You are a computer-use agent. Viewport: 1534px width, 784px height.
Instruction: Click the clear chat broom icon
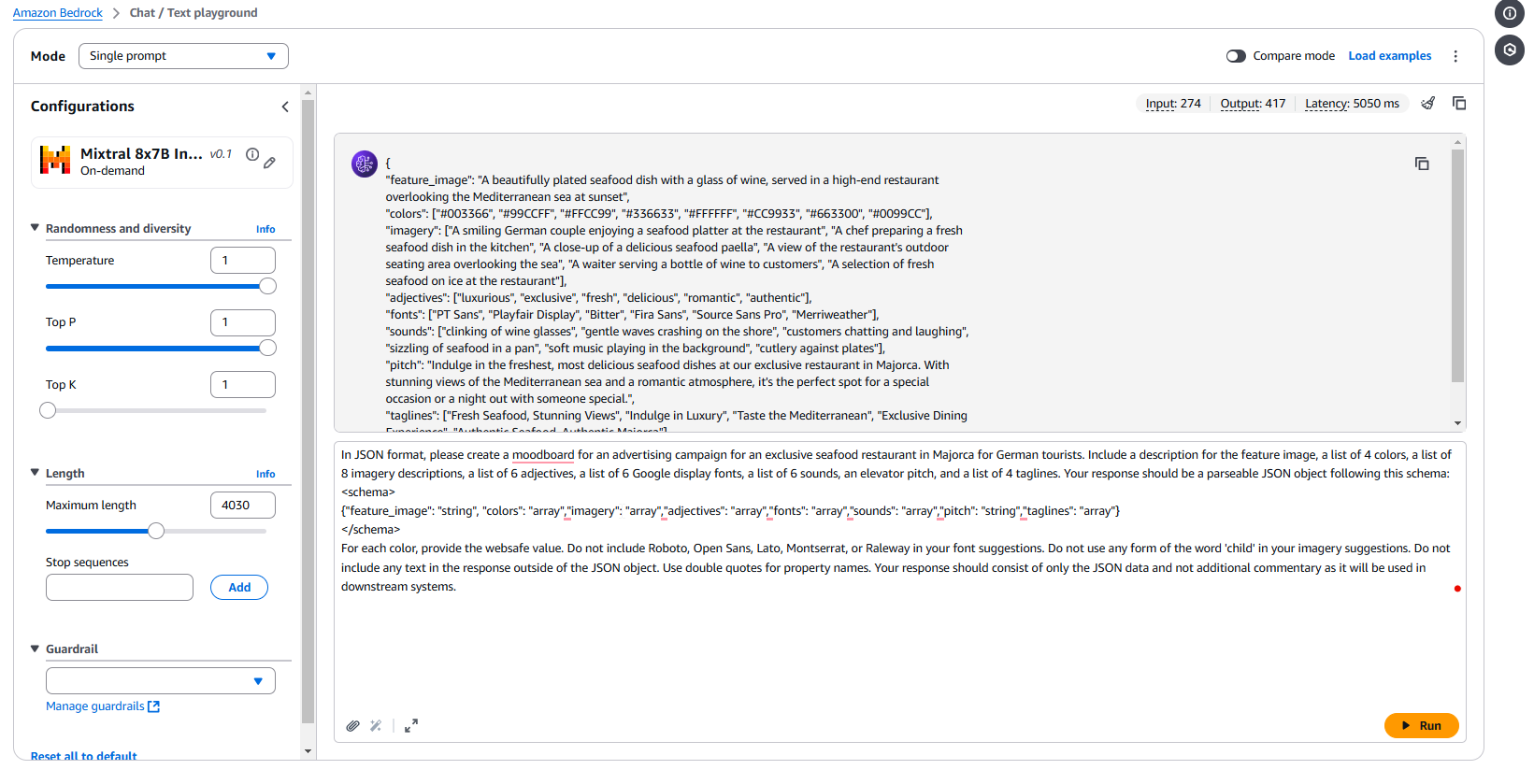pyautogui.click(x=1427, y=104)
